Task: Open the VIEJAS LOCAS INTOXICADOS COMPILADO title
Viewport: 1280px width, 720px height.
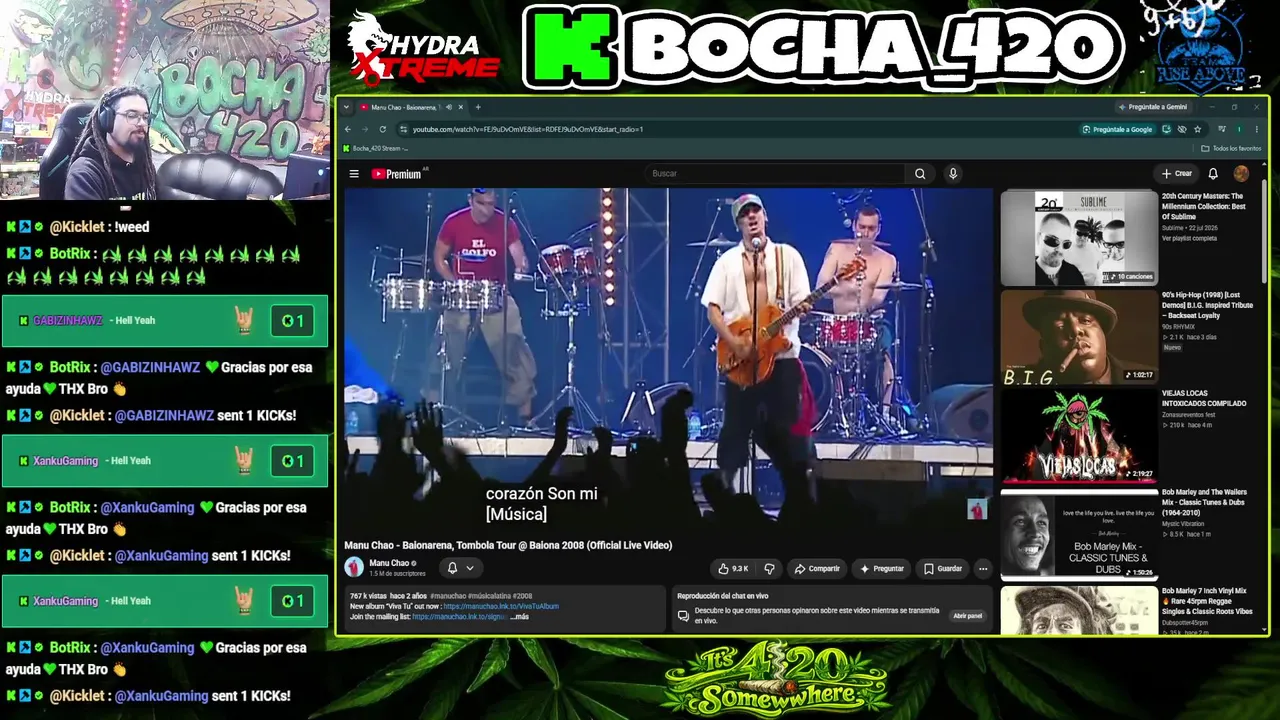Action: coord(1204,398)
